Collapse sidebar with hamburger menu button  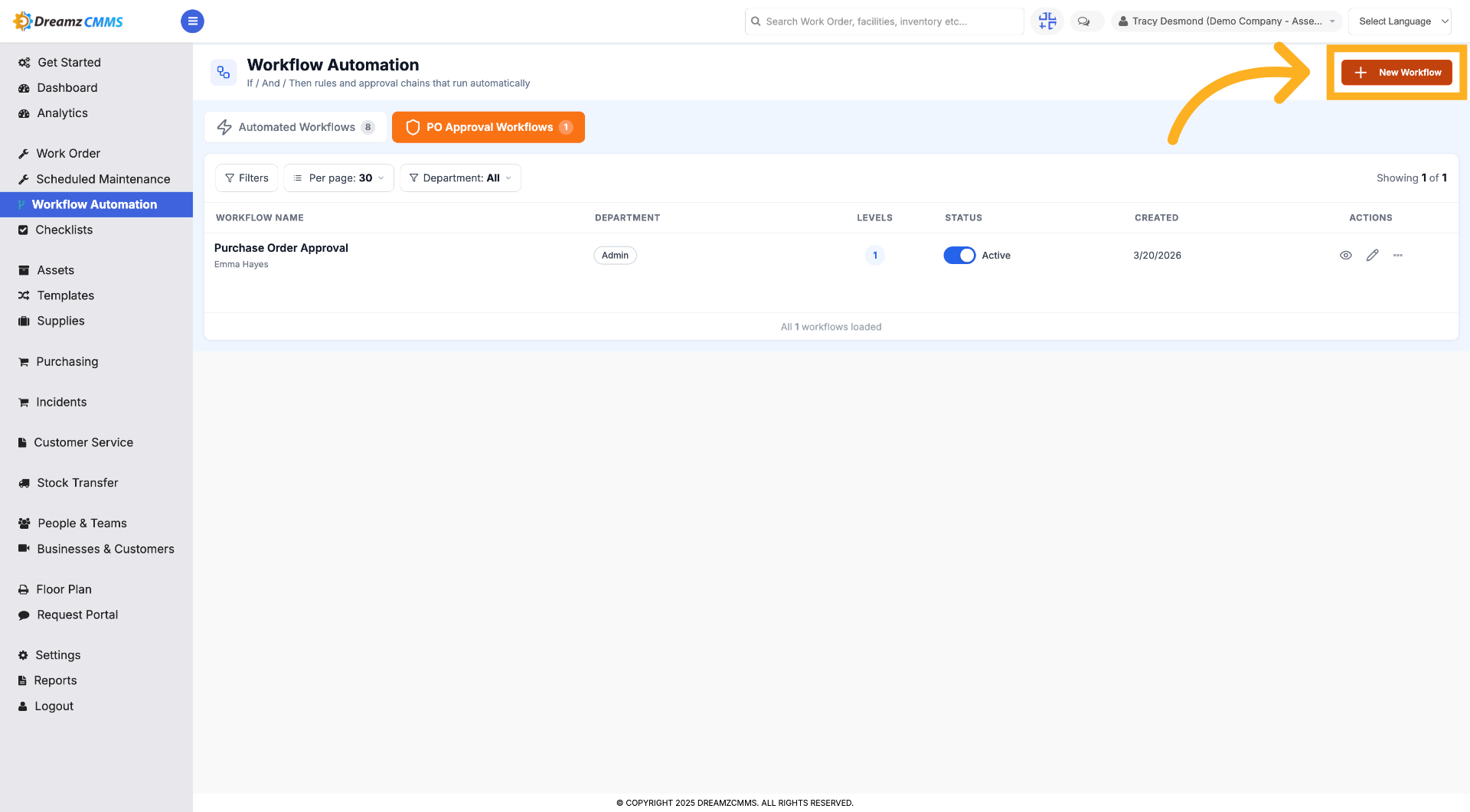[x=192, y=21]
